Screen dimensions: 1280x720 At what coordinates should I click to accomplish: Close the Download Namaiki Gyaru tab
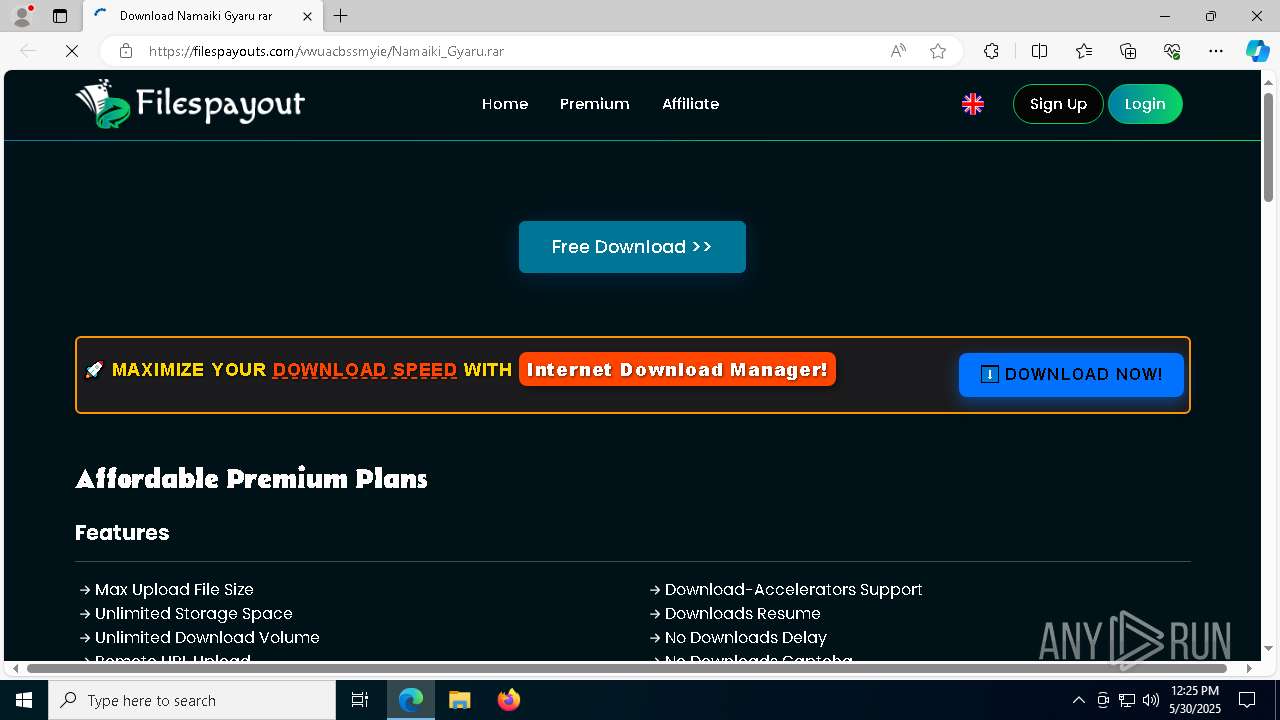308,16
